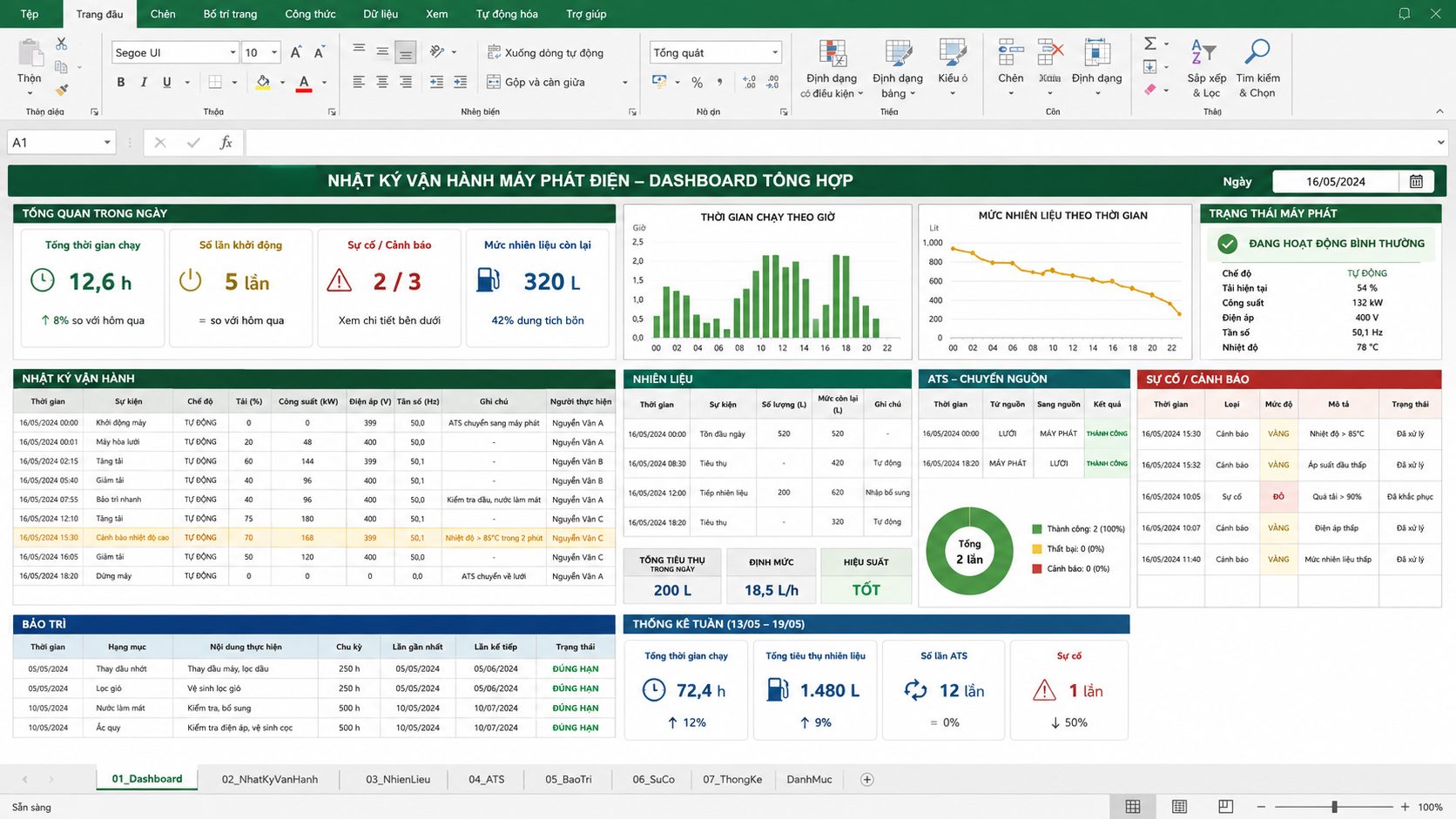Click the increase decimal icon
Image resolution: width=1456 pixels, height=819 pixels.
click(x=749, y=83)
